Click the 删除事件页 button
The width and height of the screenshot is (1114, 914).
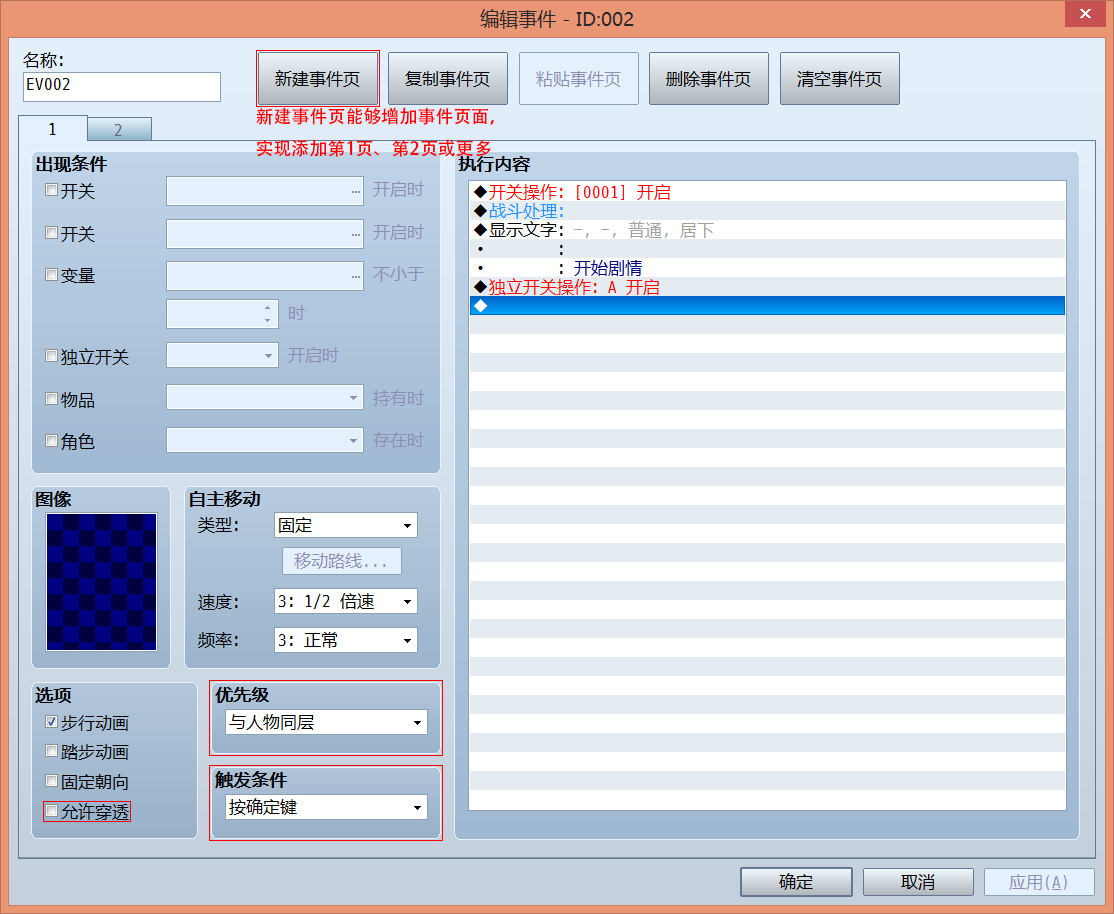pos(708,78)
